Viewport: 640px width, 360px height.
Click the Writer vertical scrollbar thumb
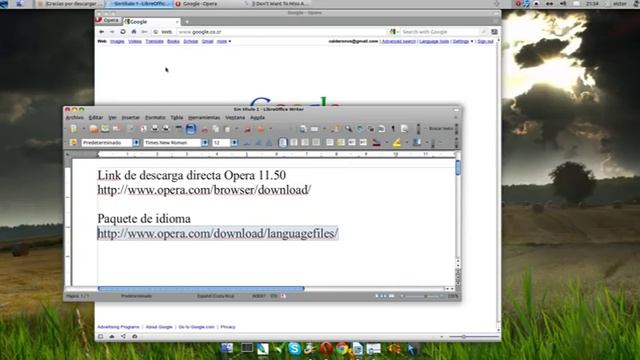[458, 168]
